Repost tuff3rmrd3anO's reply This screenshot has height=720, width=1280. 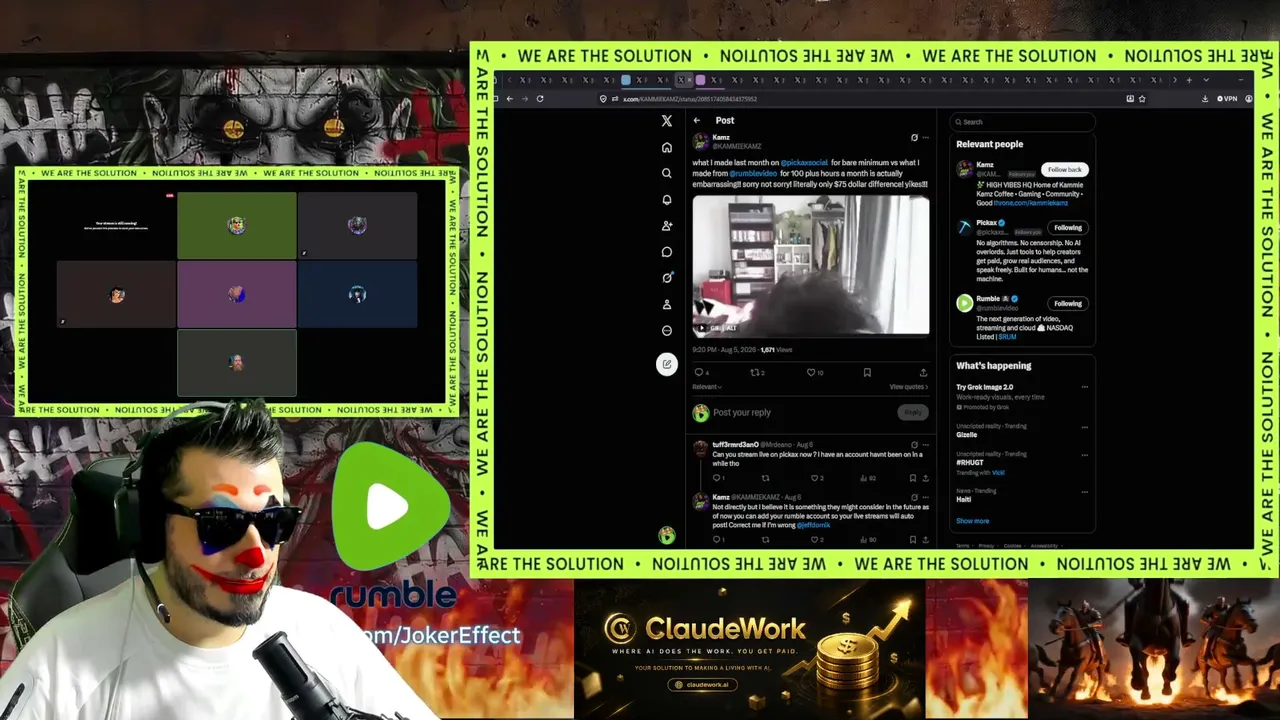[766, 478]
